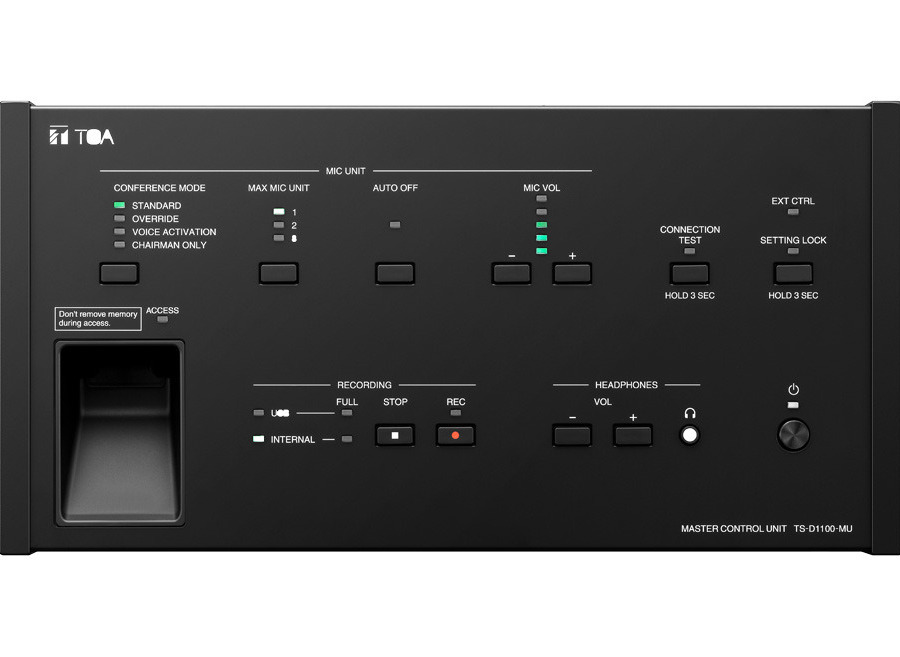The width and height of the screenshot is (900, 657).
Task: Click the STANDARD mode green LED
Action: (119, 205)
